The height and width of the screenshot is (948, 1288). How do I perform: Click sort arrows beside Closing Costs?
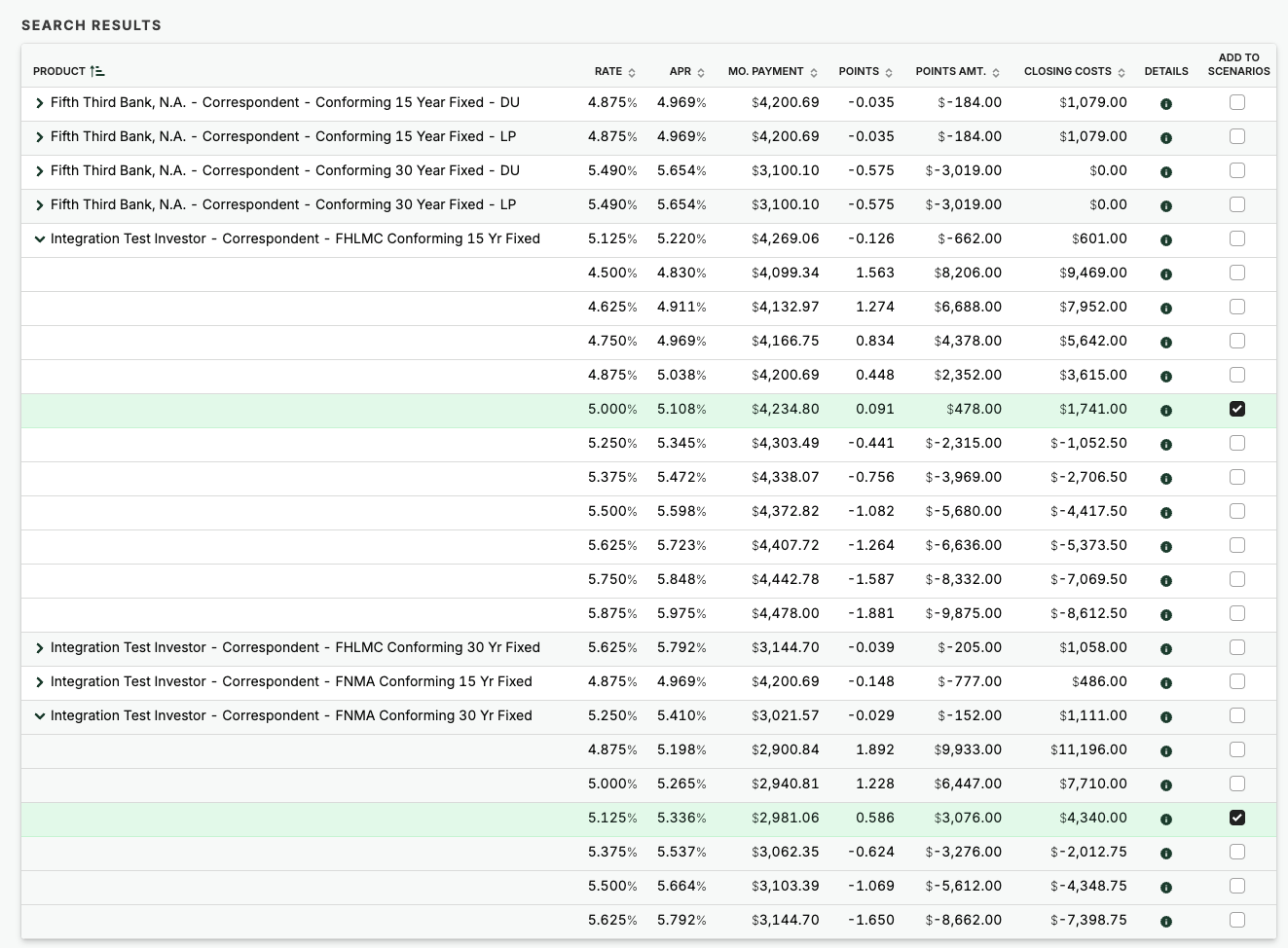tap(1122, 73)
